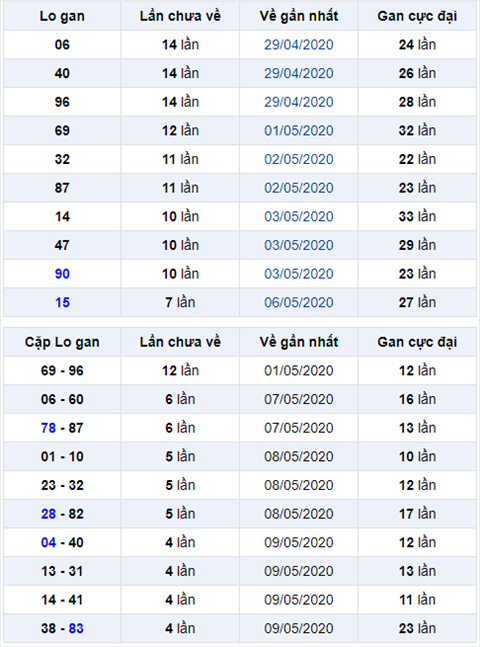This screenshot has width=480, height=647.
Task: Click '6 lần' chưa về for pair 78 - 87
Action: tap(180, 428)
